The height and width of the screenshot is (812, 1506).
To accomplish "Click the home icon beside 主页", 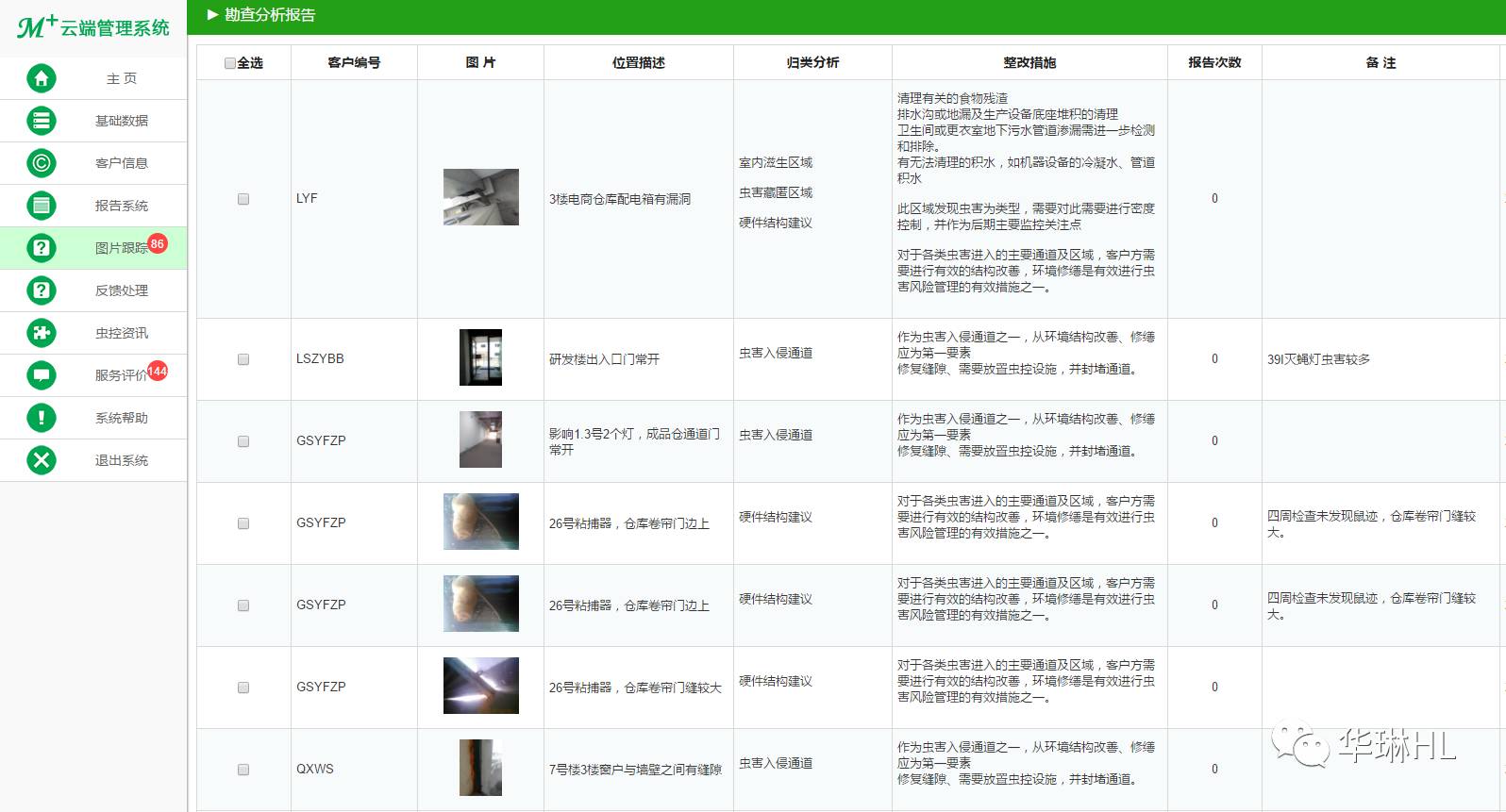I will (x=42, y=78).
